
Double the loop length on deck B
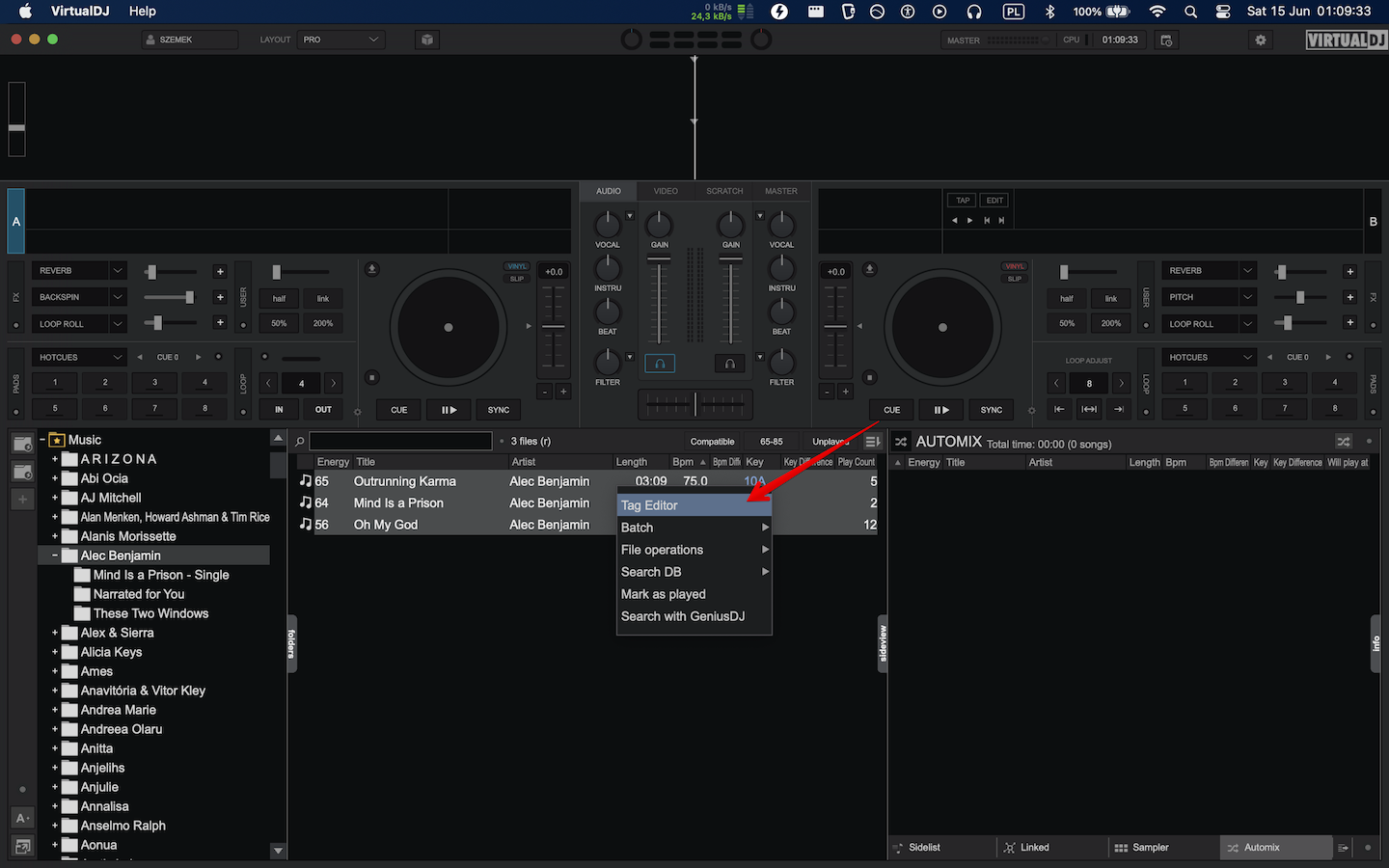click(1121, 383)
